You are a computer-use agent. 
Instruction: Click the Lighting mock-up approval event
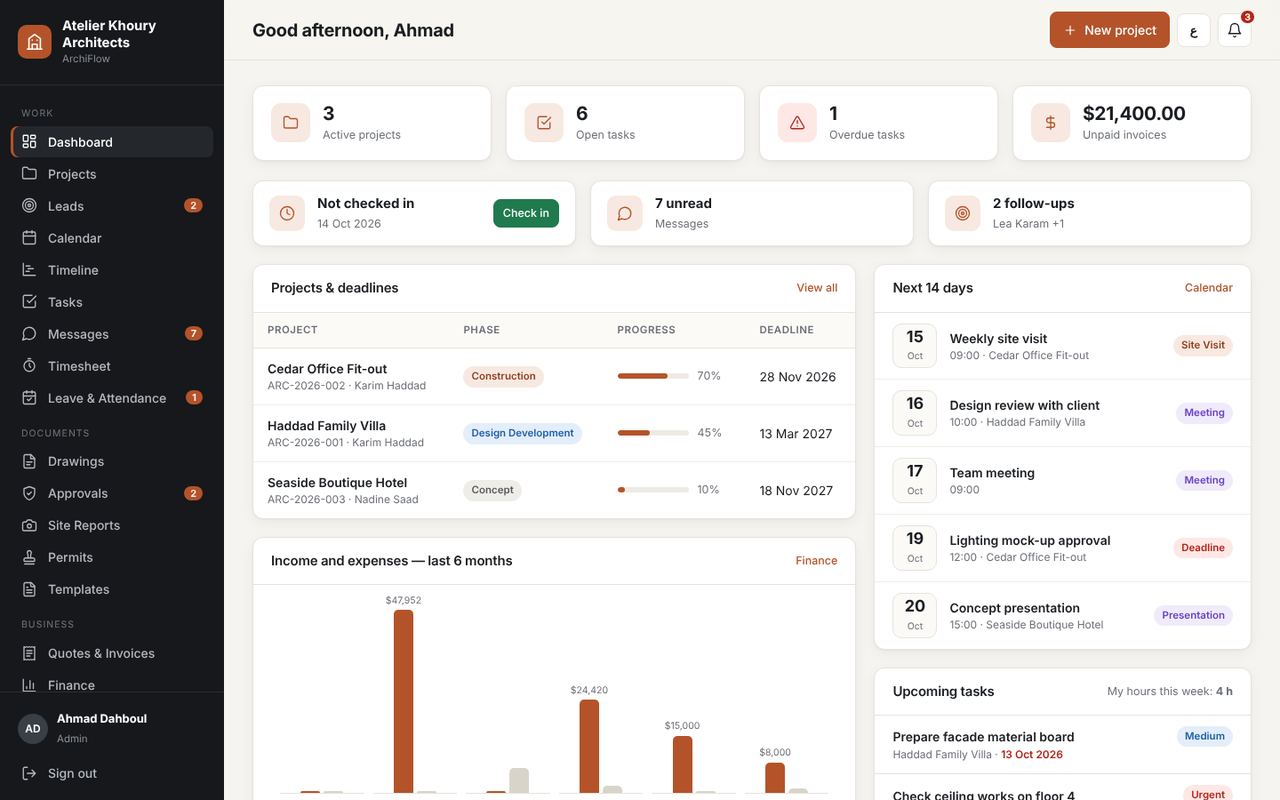click(1062, 548)
